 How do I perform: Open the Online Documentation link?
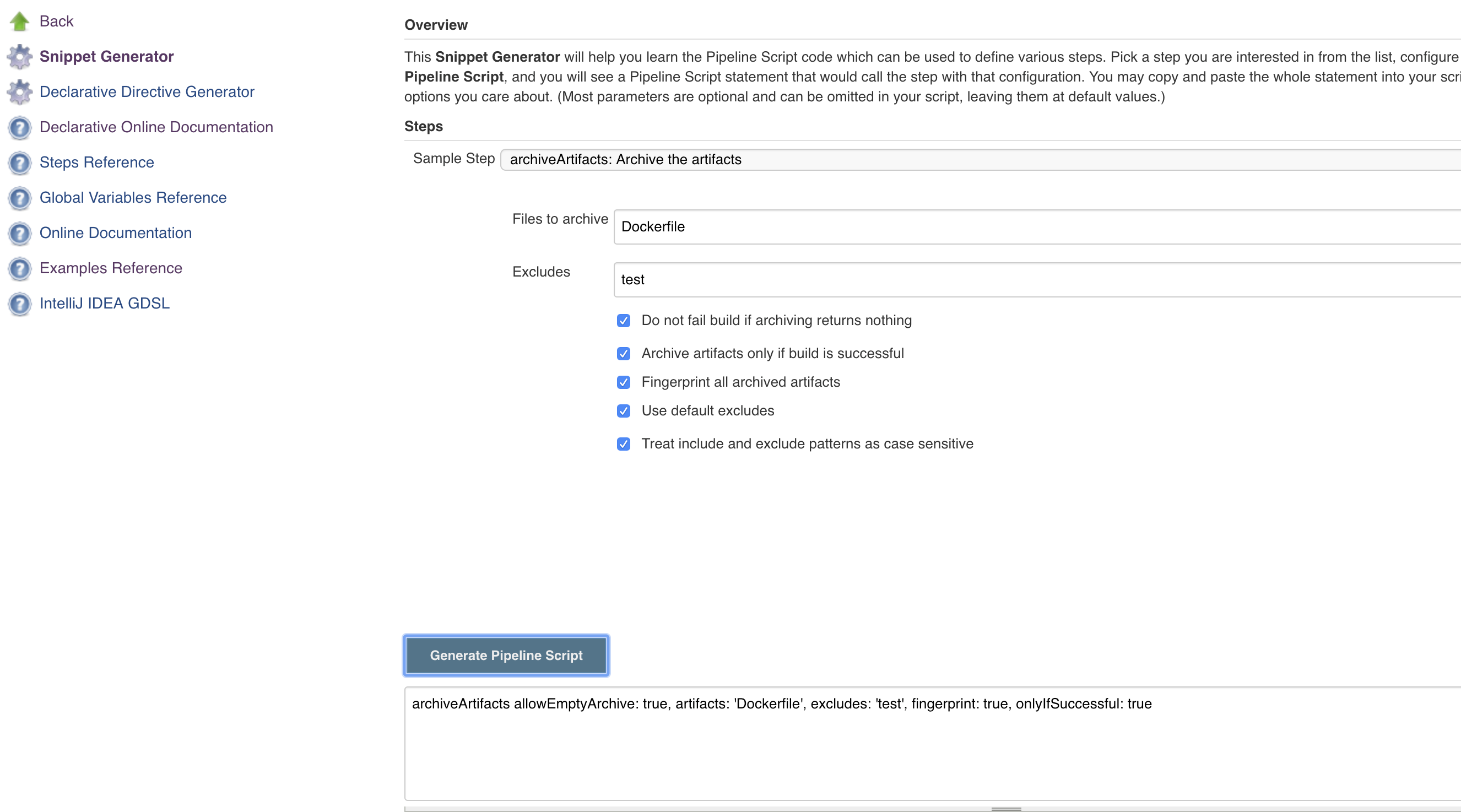(116, 233)
